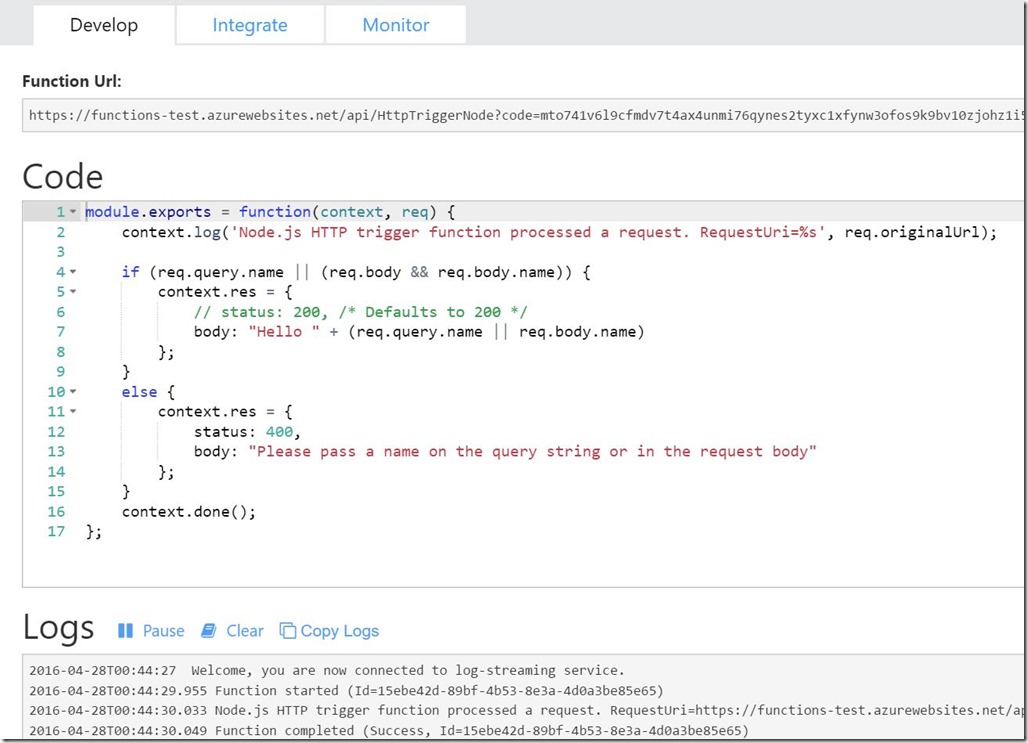Fold the else block at line 10
Image resolution: width=1028 pixels, height=743 pixels.
73,392
